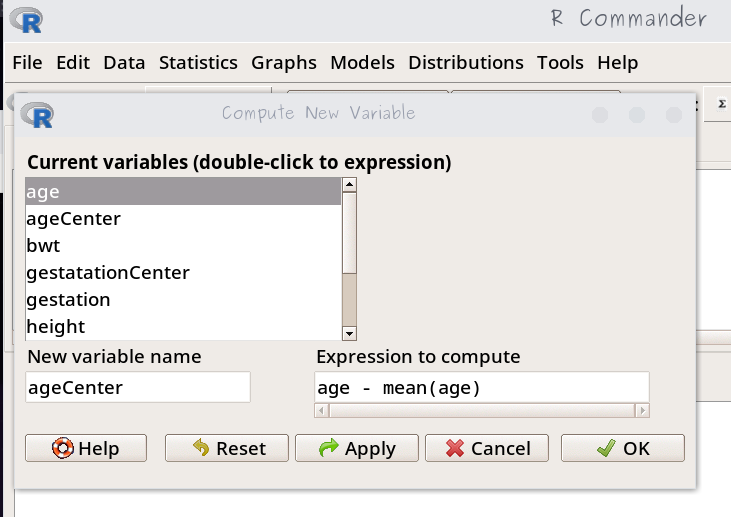Click the Expression to compute field

481,387
